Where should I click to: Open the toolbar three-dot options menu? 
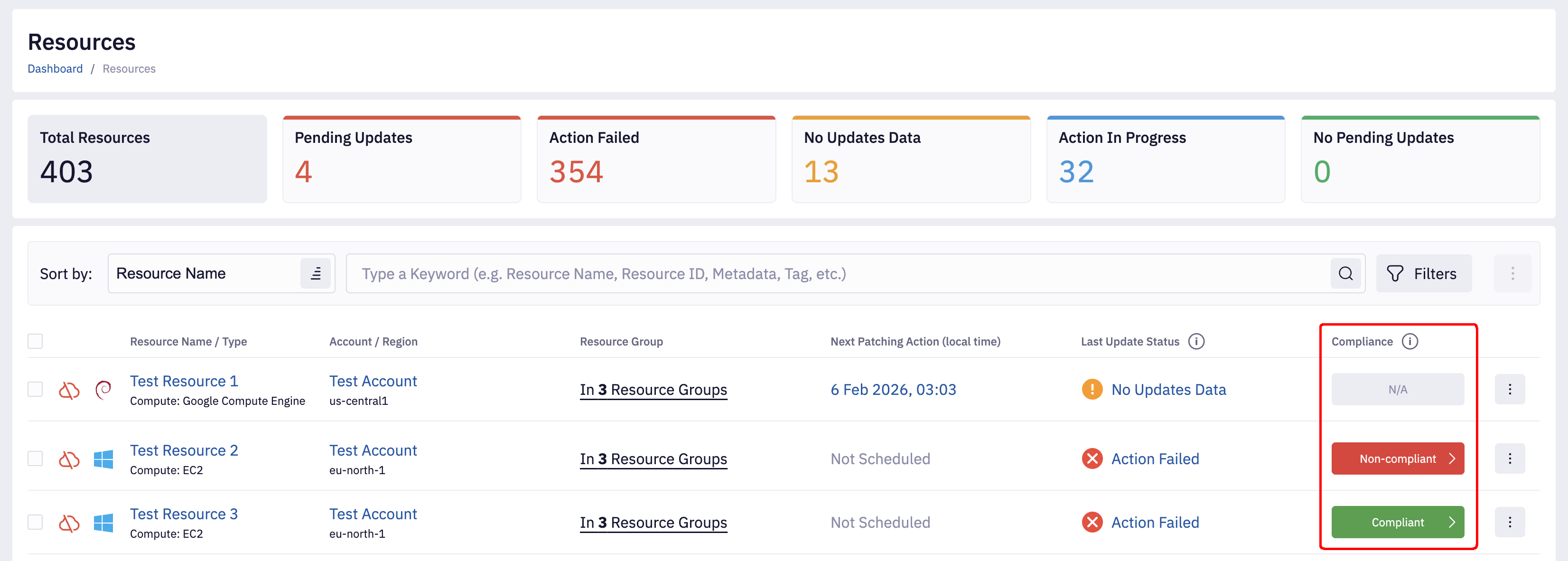coord(1512,273)
